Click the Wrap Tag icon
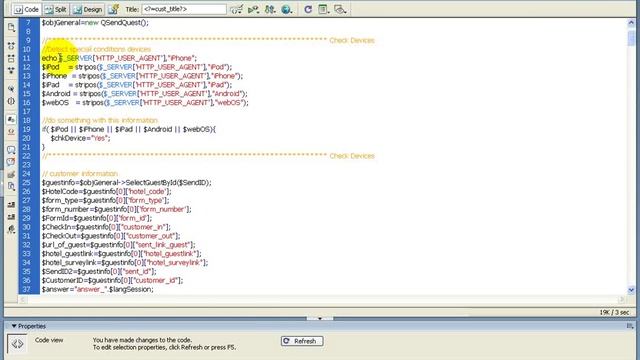 click(x=11, y=175)
